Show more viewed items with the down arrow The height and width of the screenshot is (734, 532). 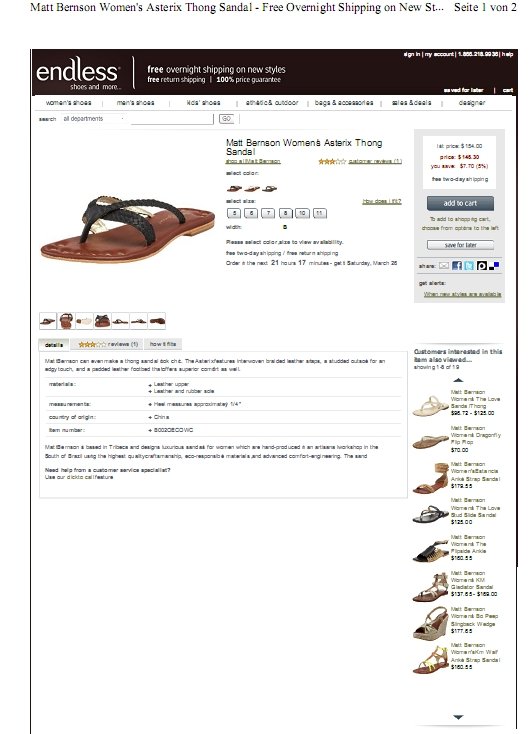(x=458, y=717)
